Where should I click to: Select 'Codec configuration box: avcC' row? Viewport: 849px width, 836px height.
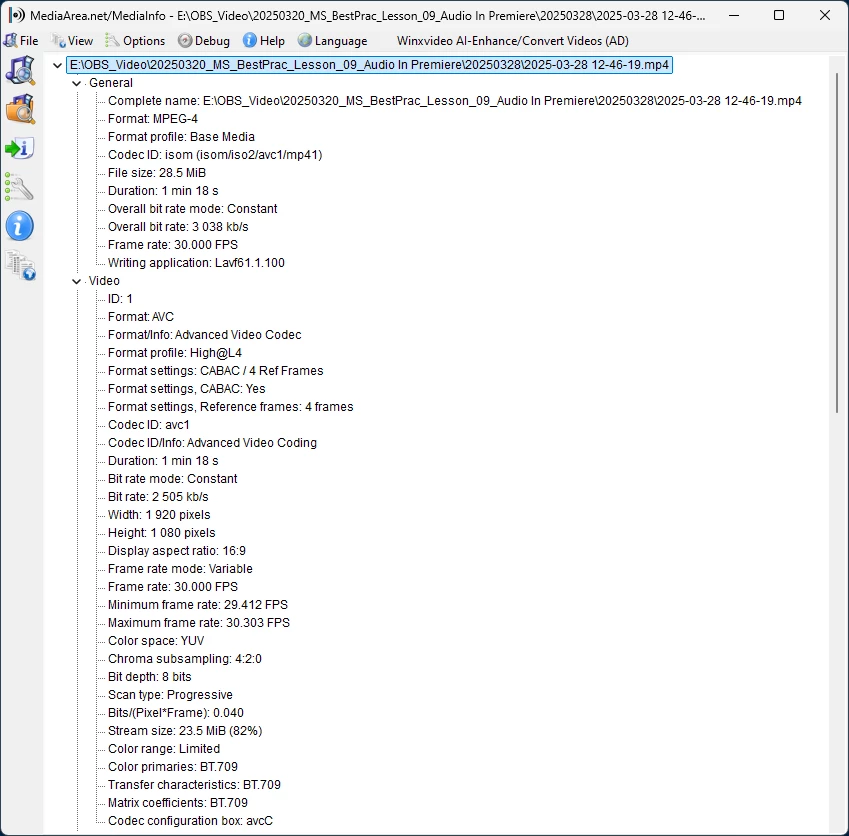click(x=191, y=821)
